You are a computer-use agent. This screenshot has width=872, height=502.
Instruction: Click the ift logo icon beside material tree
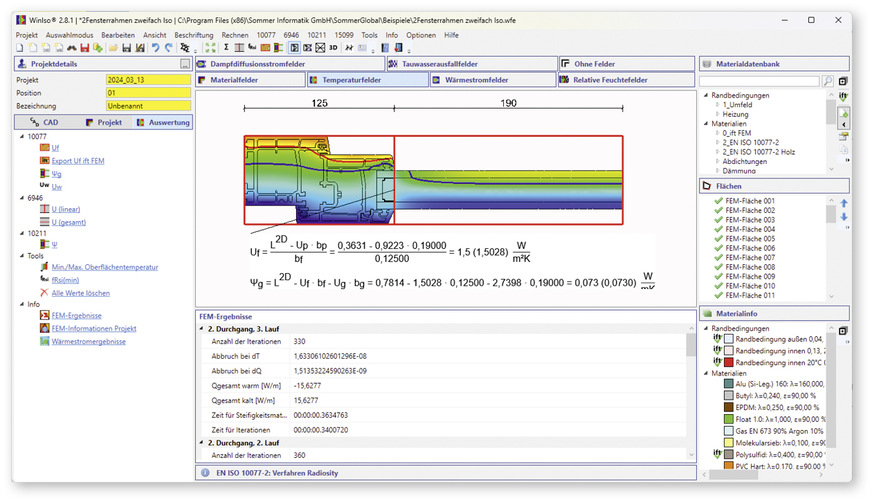click(843, 96)
